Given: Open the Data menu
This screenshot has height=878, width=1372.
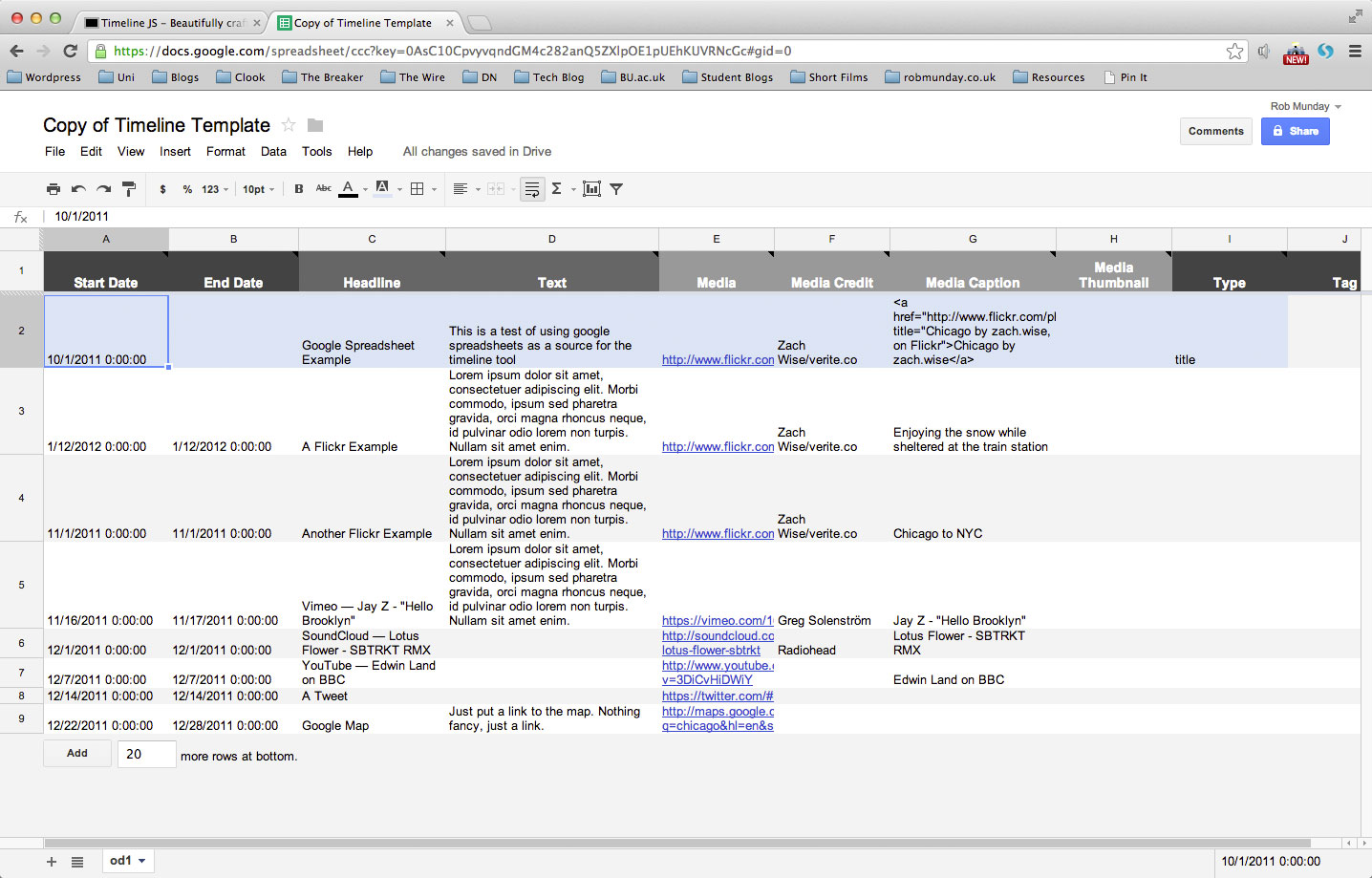Looking at the screenshot, I should (273, 151).
